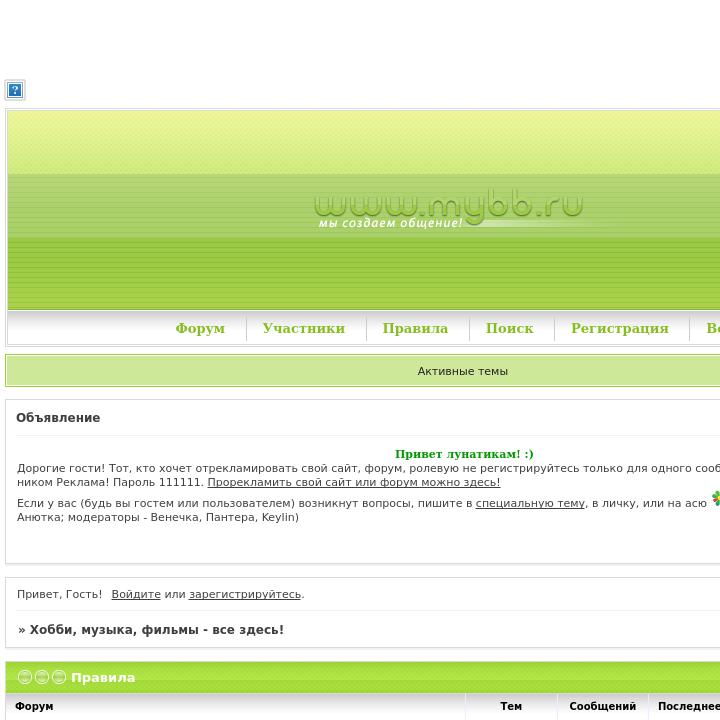Click the 'Привет лунатикам! :)' heading
Viewport: 720px width, 720px height.
[x=464, y=454]
